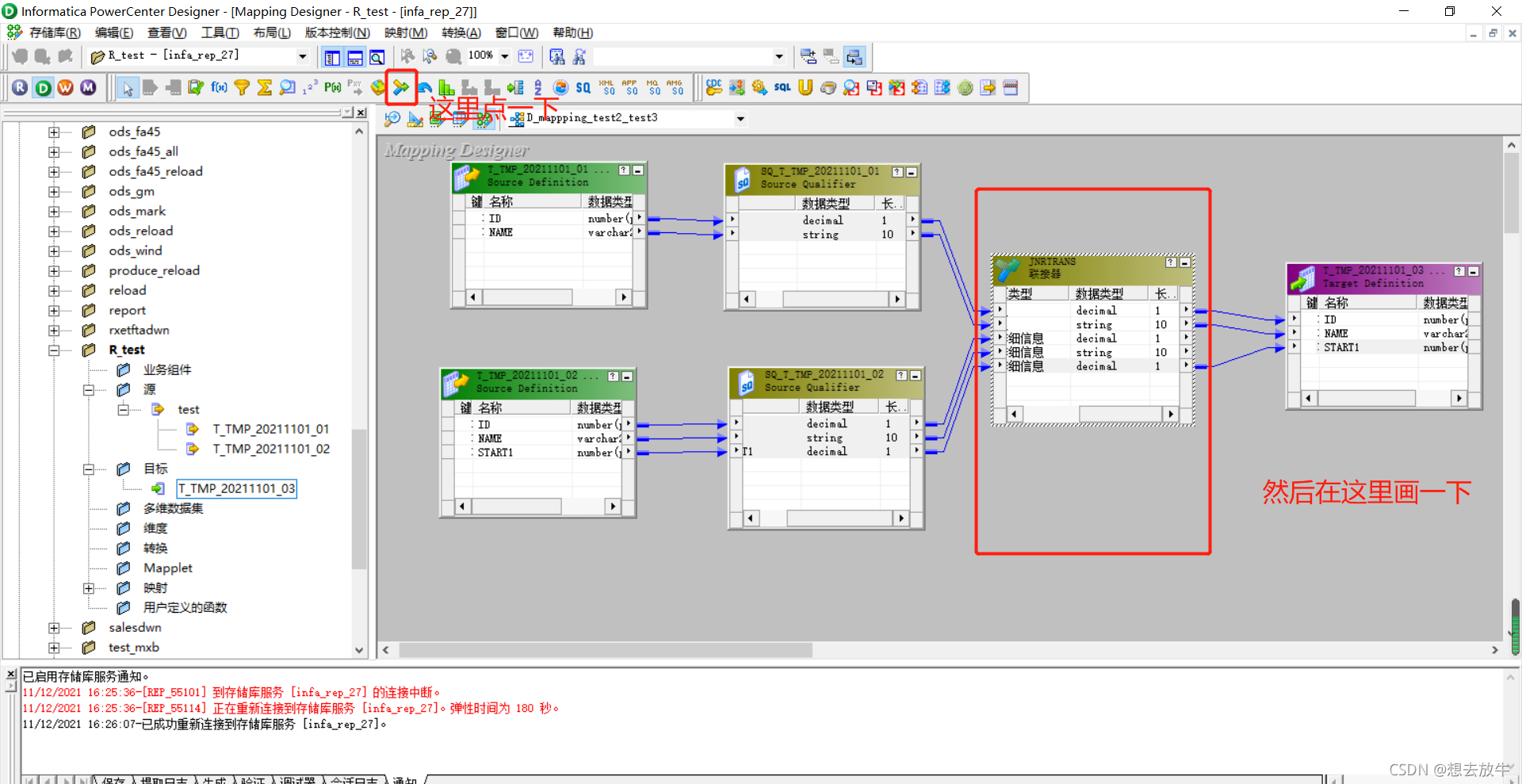Open the R_test folder dropdown

[302, 56]
